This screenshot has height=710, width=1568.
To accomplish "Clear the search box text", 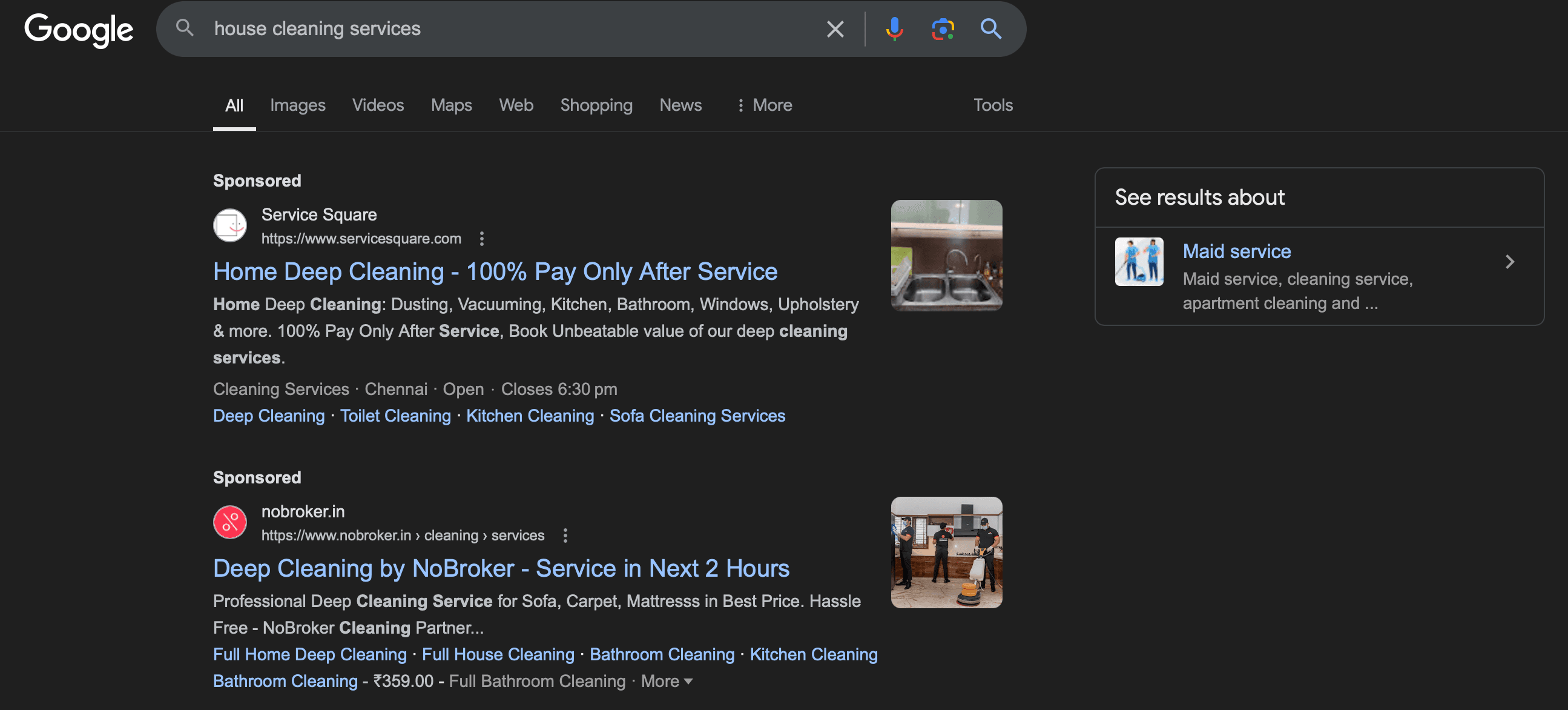I will (835, 28).
